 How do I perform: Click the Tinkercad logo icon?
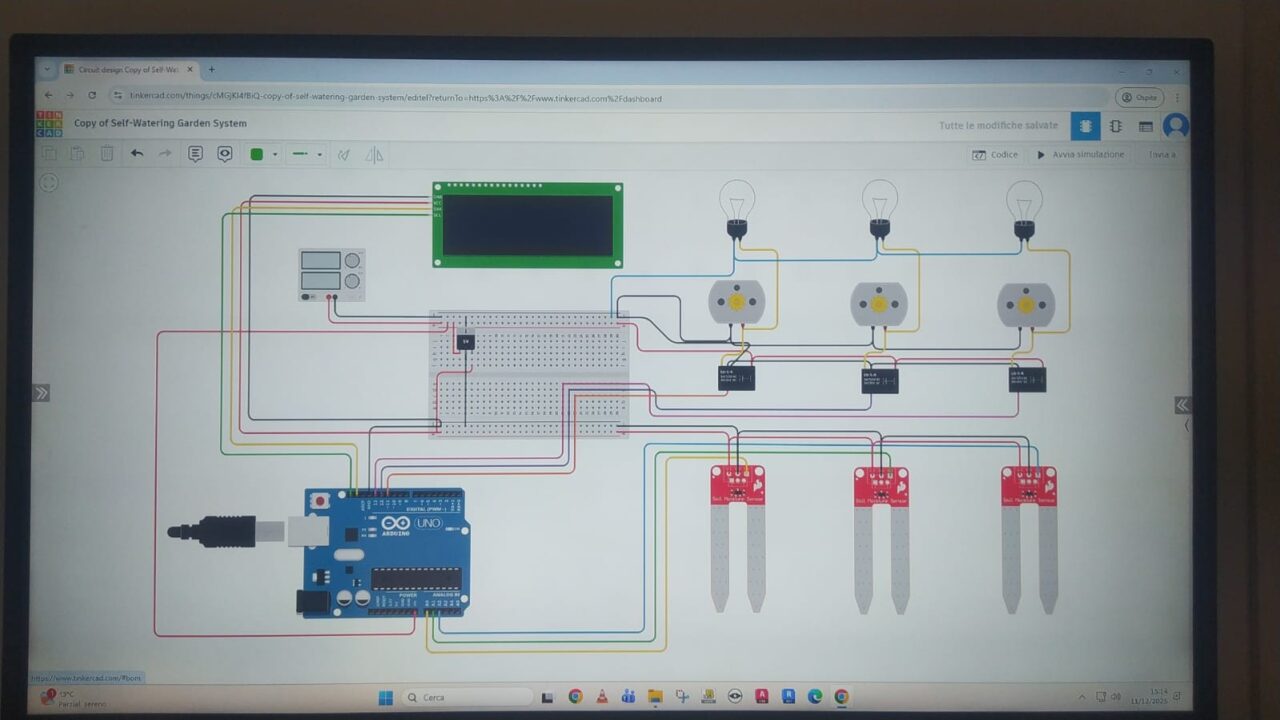click(x=48, y=124)
